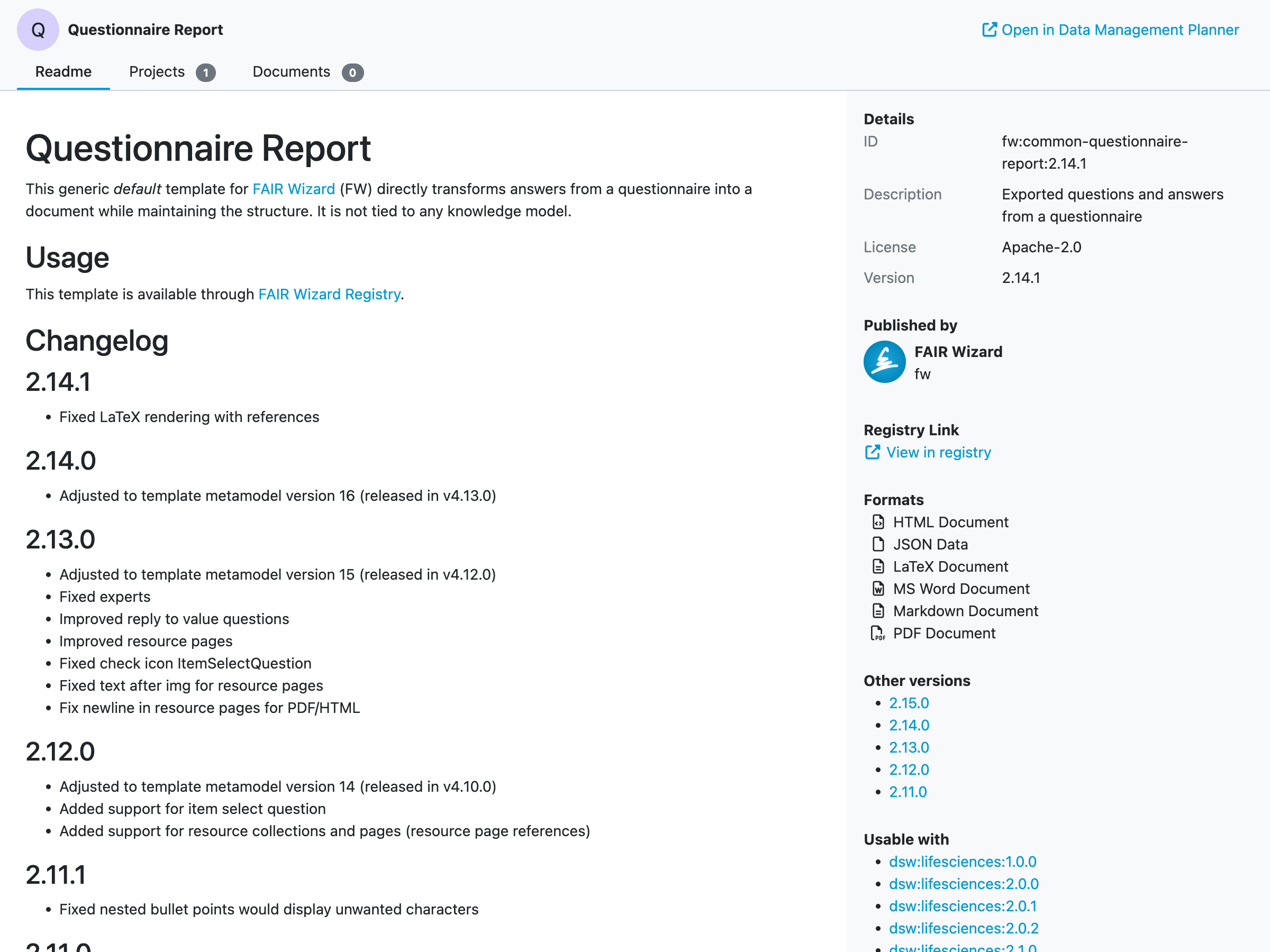This screenshot has width=1270, height=952.
Task: Click the 2.14.0 changelog heading
Action: [x=61, y=461]
